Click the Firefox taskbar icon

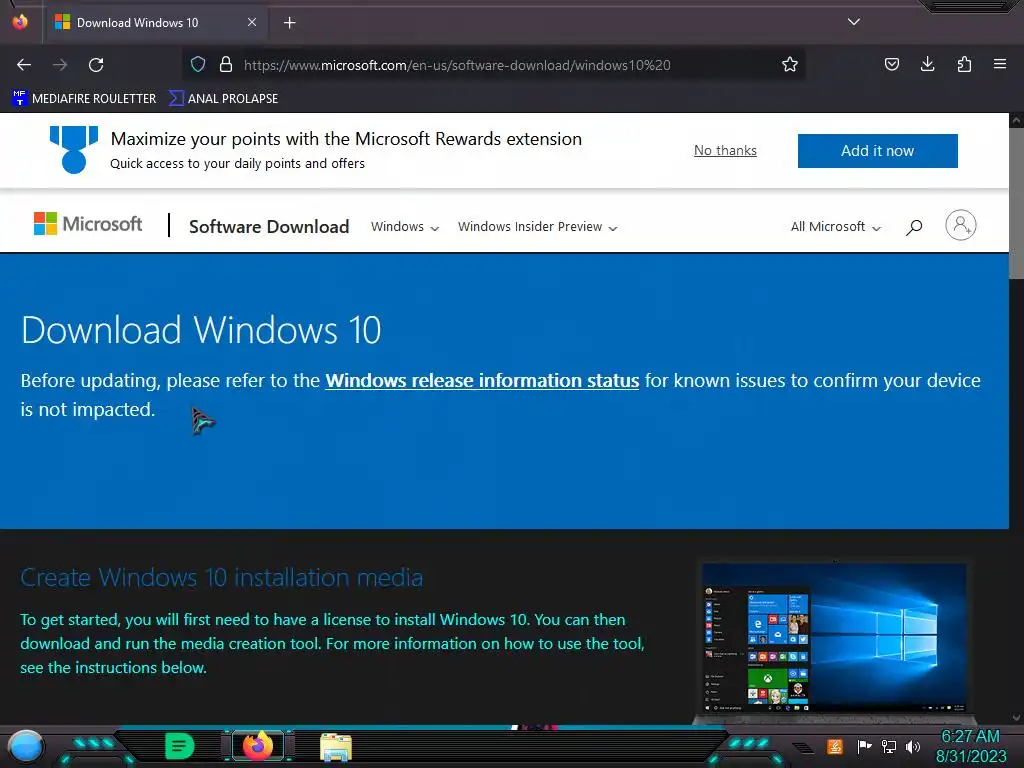(x=258, y=746)
